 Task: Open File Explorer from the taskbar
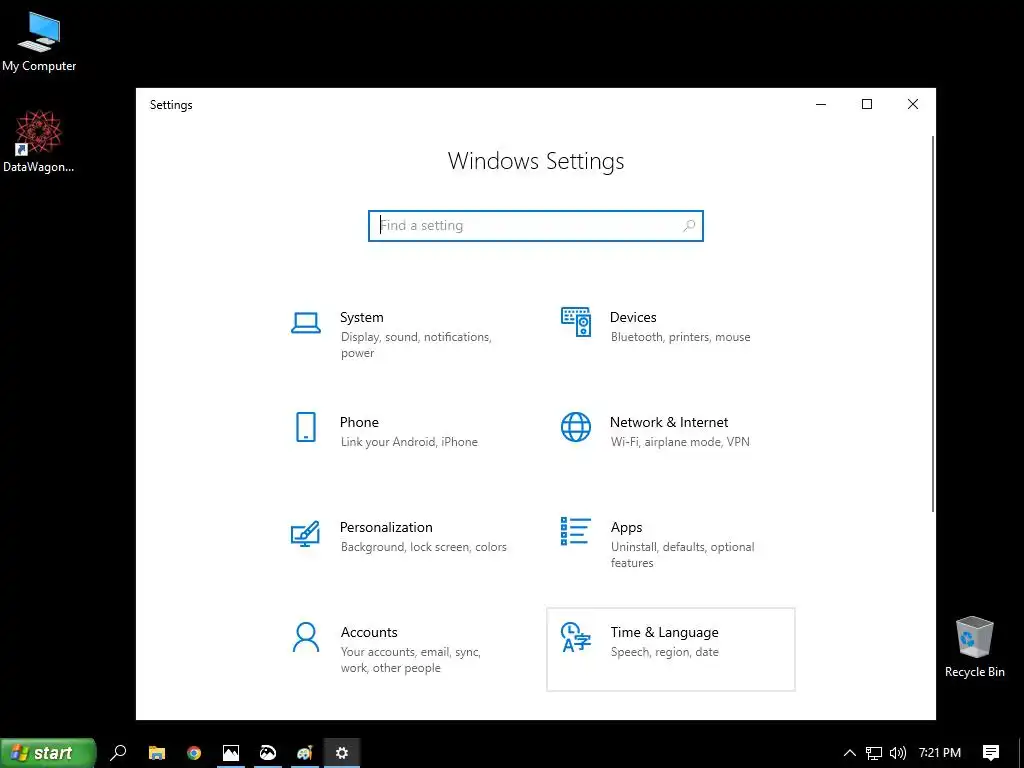tap(157, 752)
